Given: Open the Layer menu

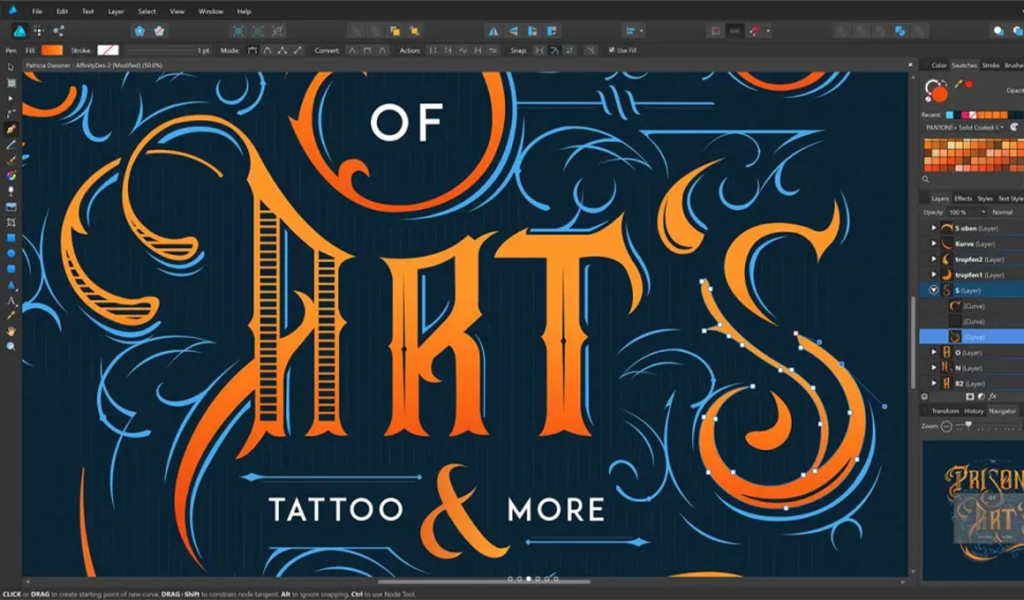Looking at the screenshot, I should (x=116, y=11).
